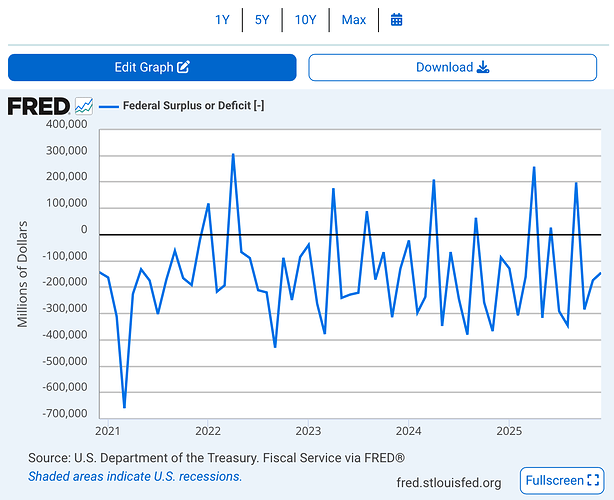
Task: Click the highest peak in 2022 on the line
Action: point(233,155)
